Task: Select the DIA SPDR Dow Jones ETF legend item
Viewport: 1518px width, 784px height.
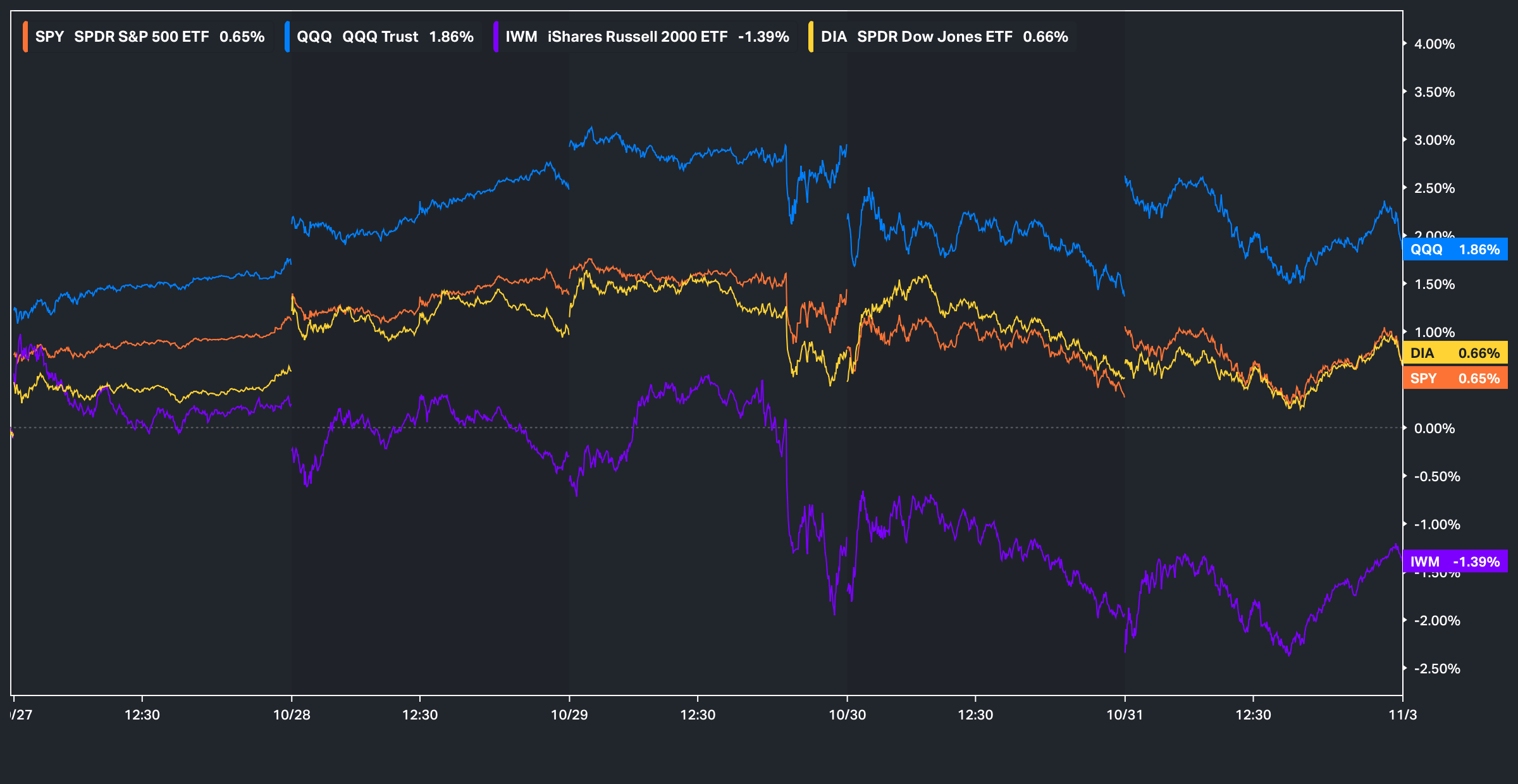Action: [x=944, y=37]
